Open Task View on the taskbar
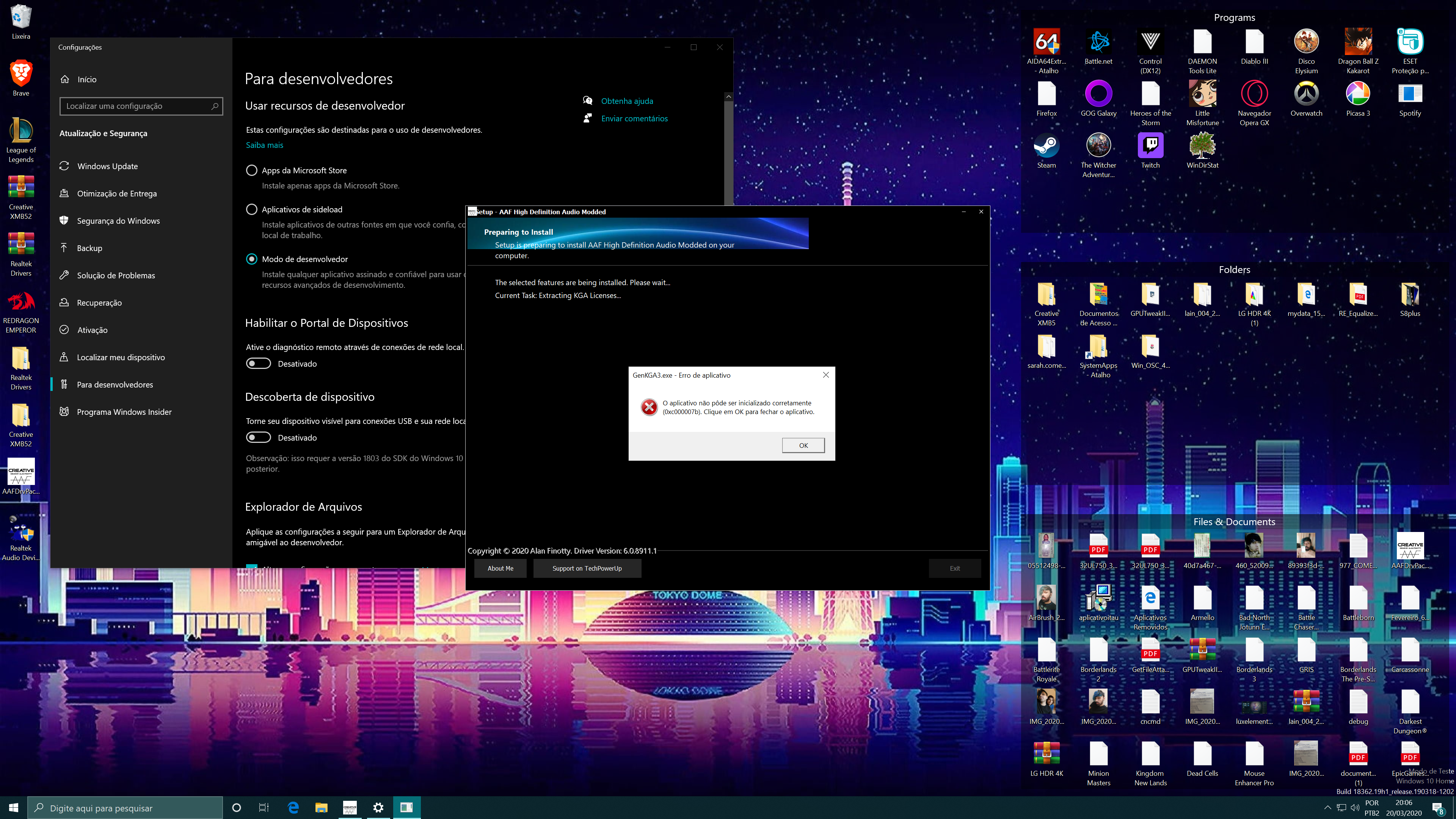 click(264, 808)
